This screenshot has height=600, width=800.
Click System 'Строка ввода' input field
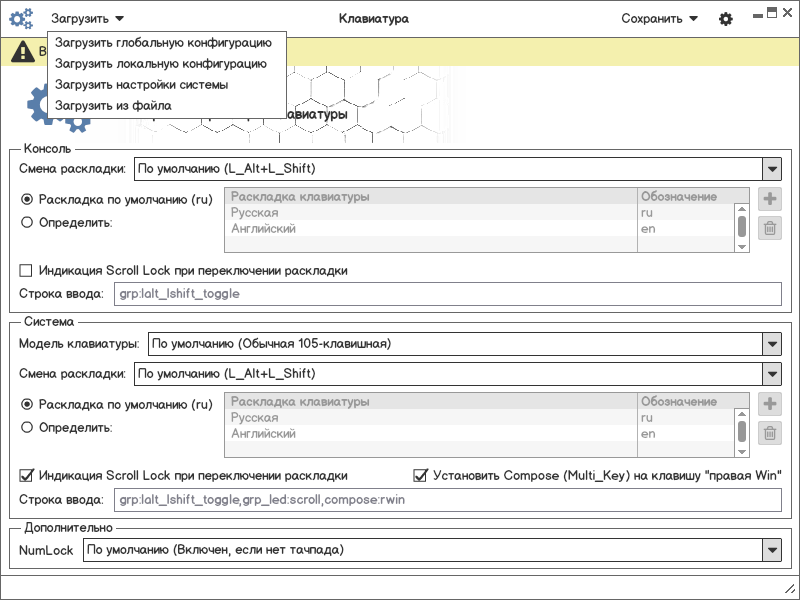pyautogui.click(x=448, y=499)
